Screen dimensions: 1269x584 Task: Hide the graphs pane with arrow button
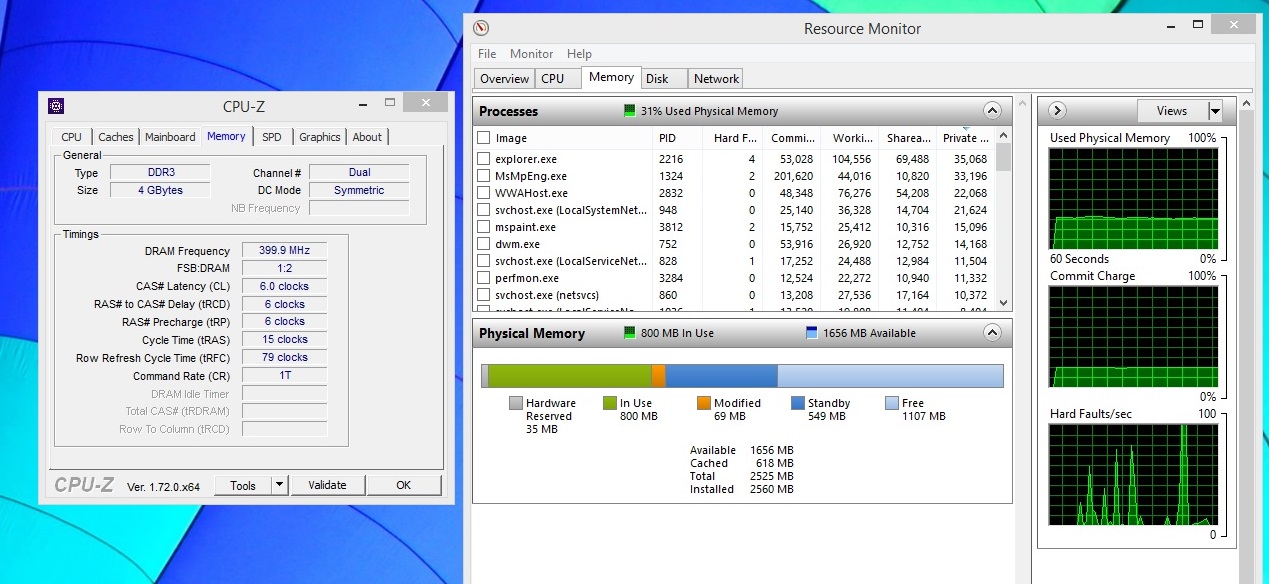[1056, 111]
